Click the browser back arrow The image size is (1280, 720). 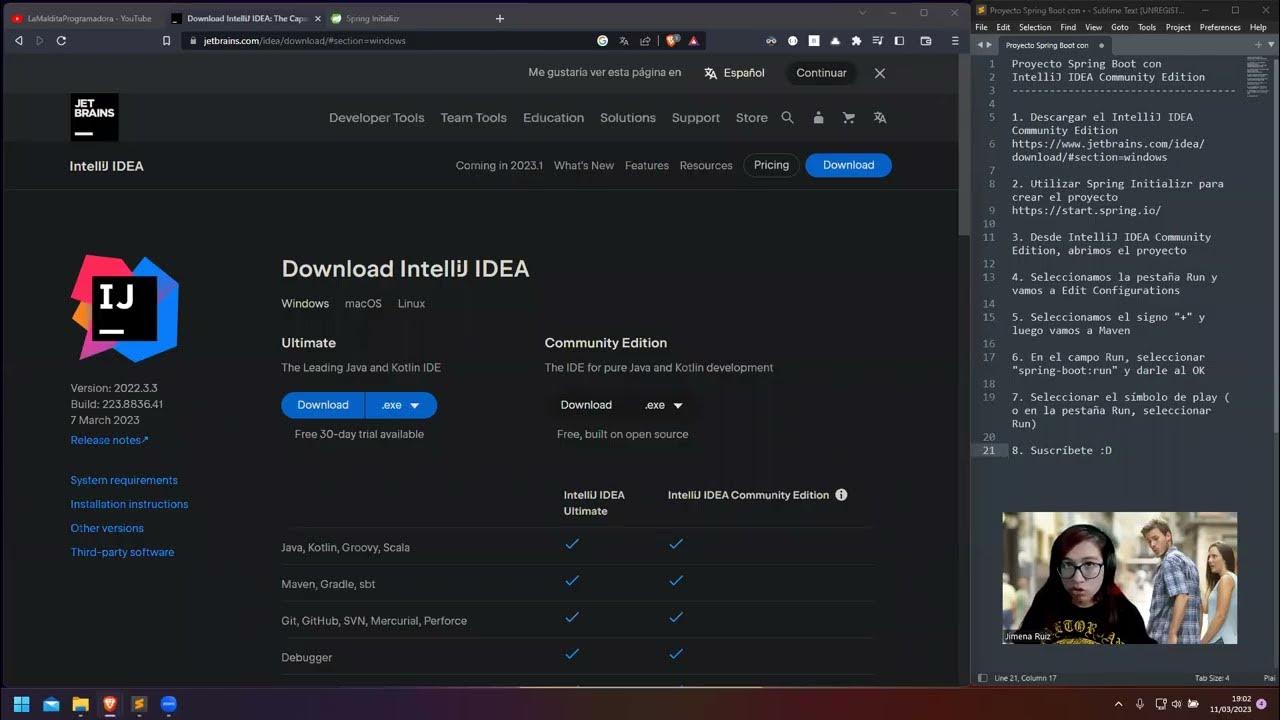[x=19, y=41]
